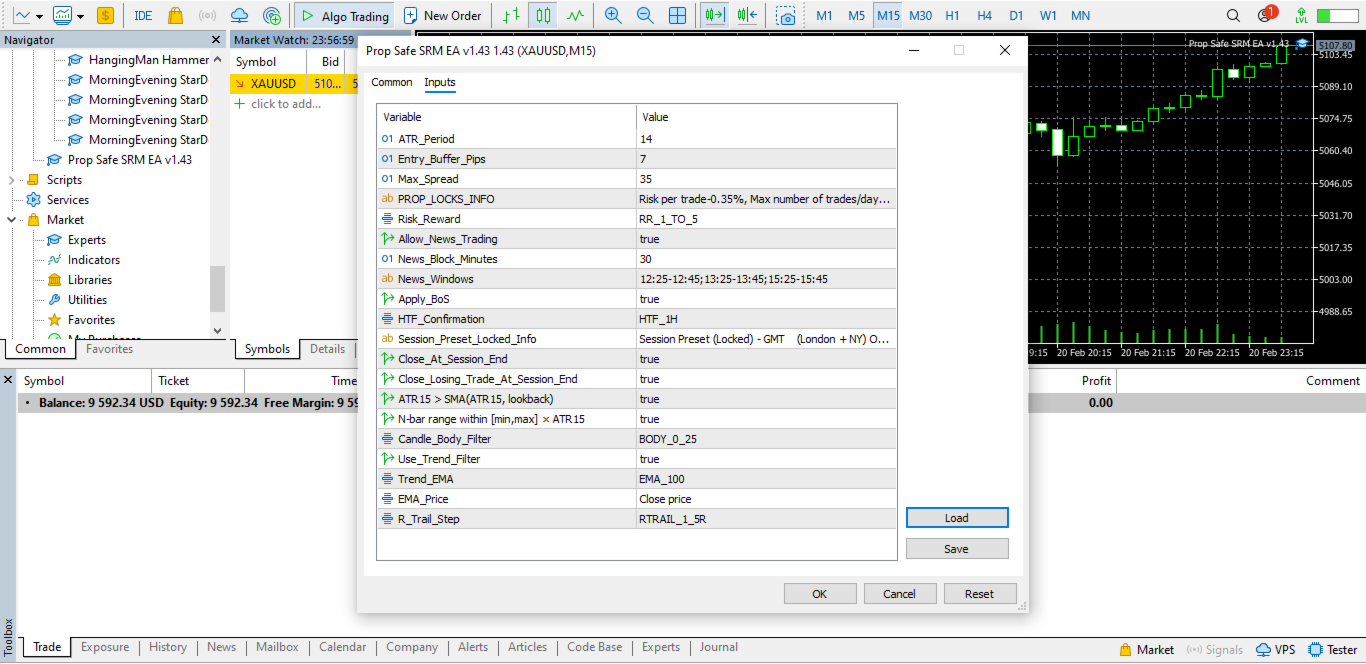This screenshot has width=1366, height=664.
Task: Select Candle_Body_Filter value BODY_0_25
Action: coord(766,439)
